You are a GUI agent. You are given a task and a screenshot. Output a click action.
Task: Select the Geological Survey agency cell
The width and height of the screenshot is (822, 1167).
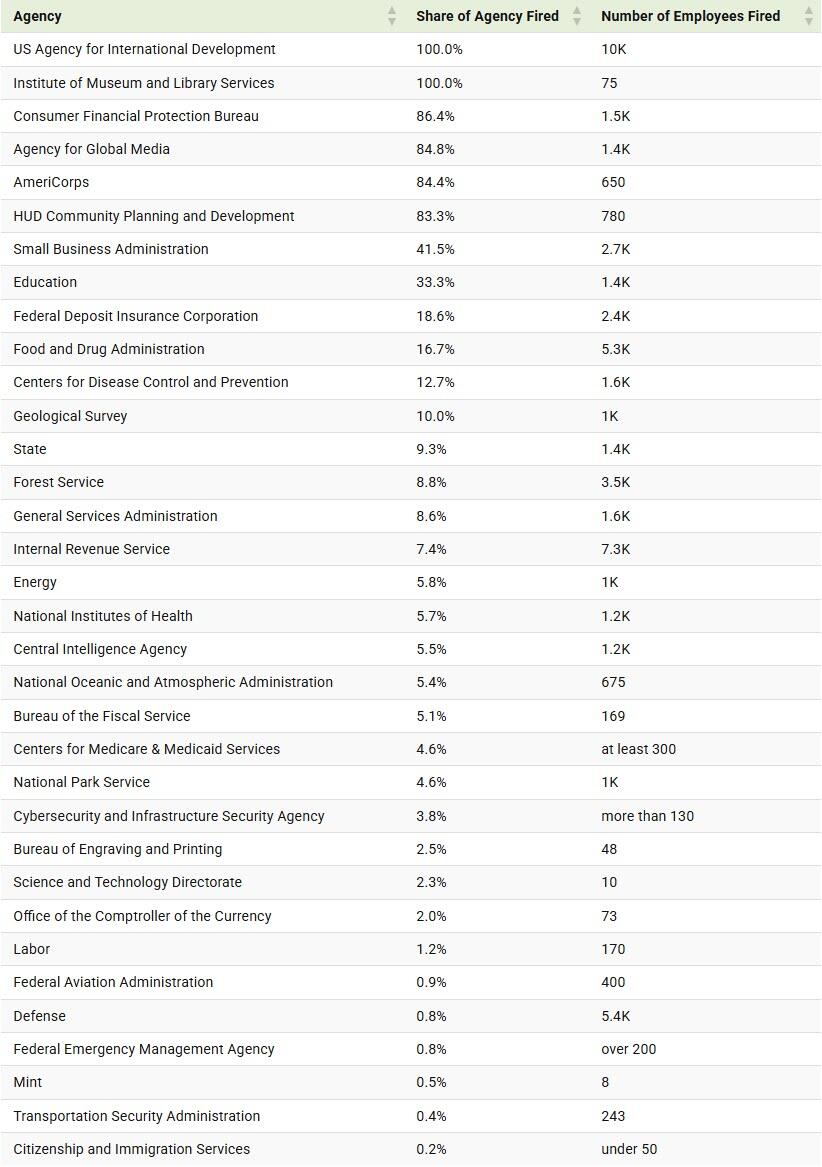pyautogui.click(x=70, y=416)
